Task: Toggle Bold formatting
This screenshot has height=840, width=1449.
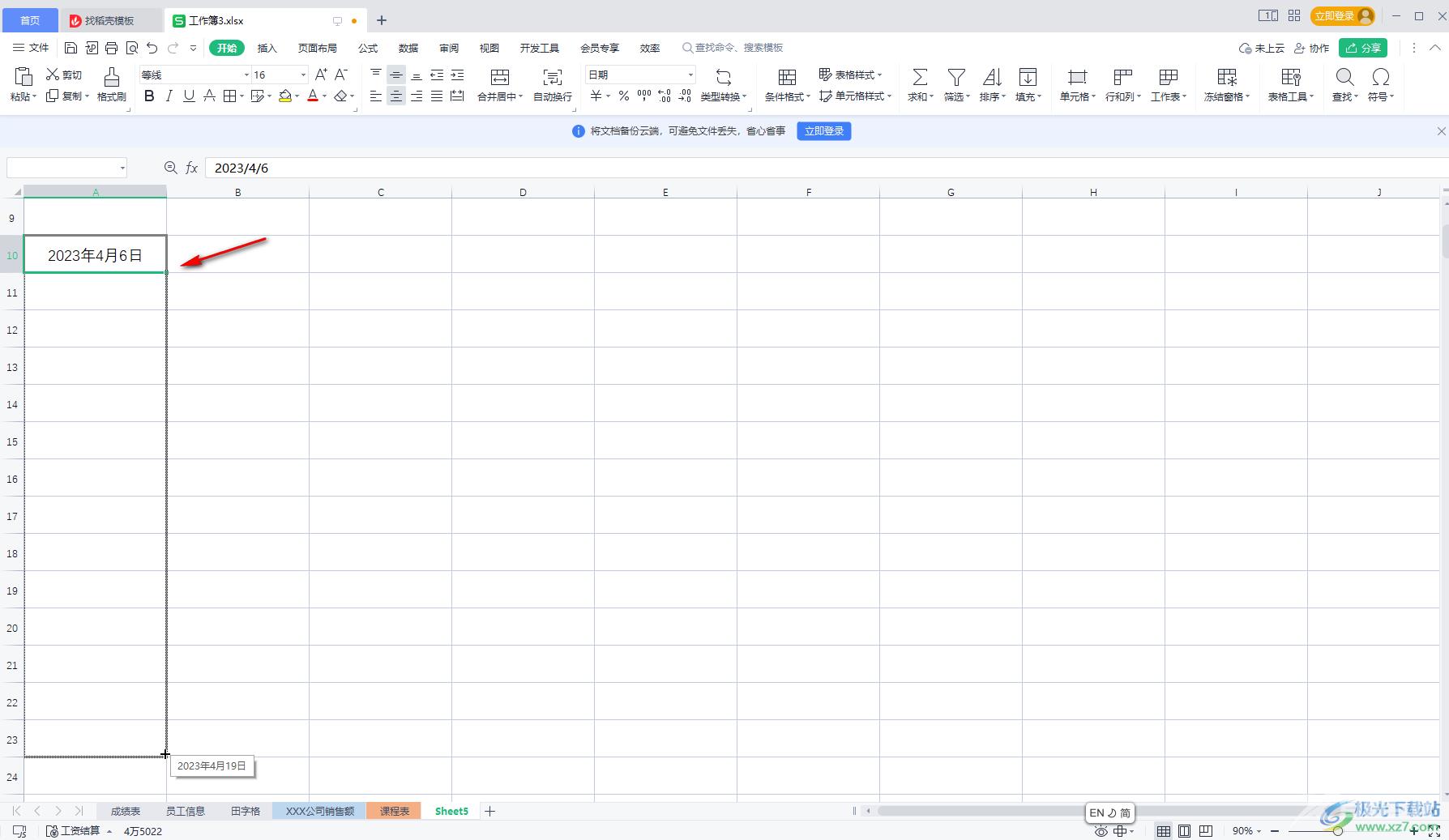Action: pos(149,96)
